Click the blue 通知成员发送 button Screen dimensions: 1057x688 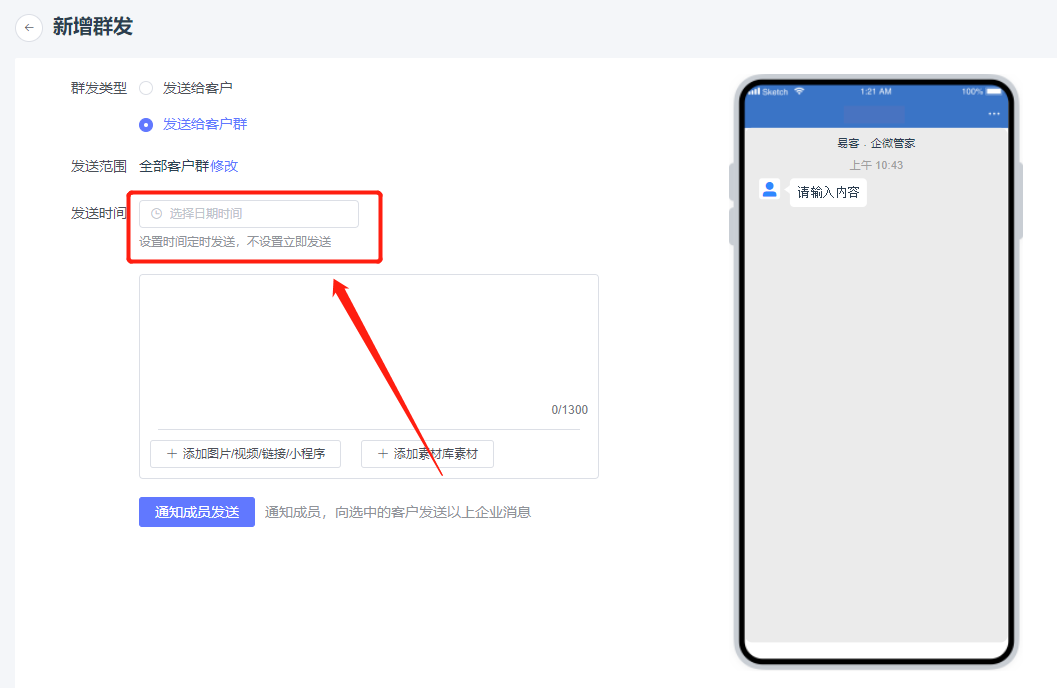click(196, 511)
